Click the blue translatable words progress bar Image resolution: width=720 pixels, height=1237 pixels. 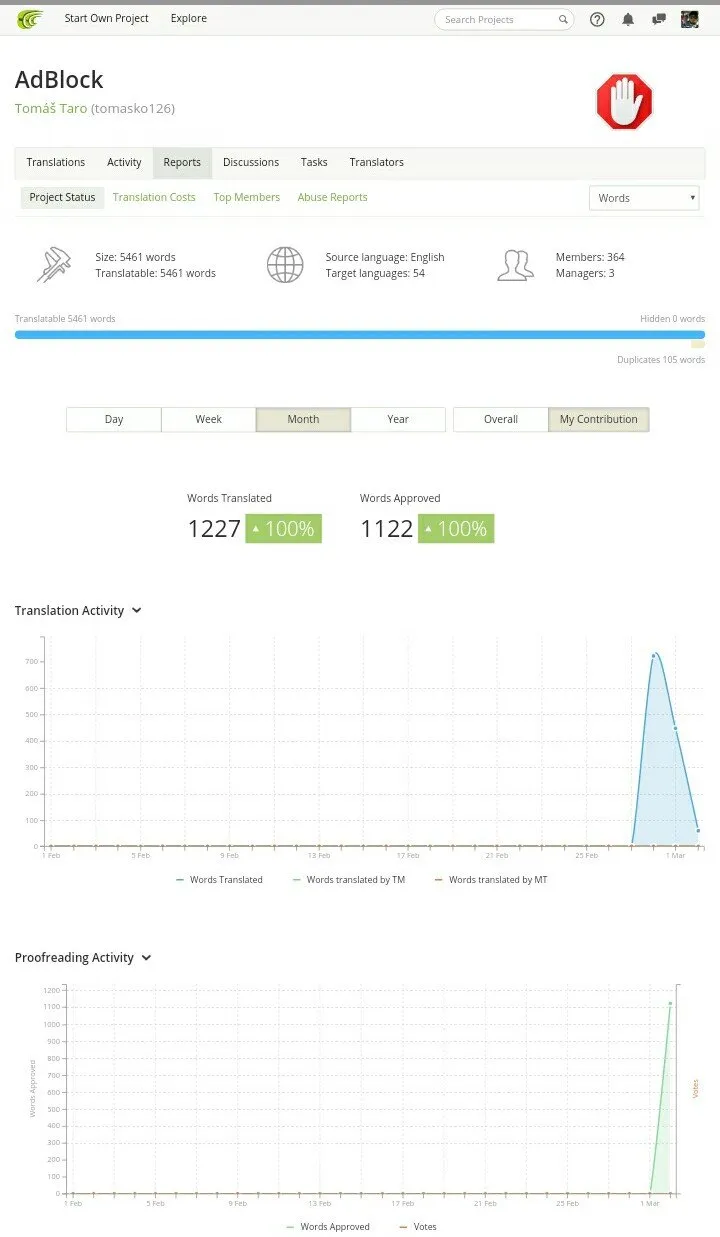pyautogui.click(x=360, y=335)
